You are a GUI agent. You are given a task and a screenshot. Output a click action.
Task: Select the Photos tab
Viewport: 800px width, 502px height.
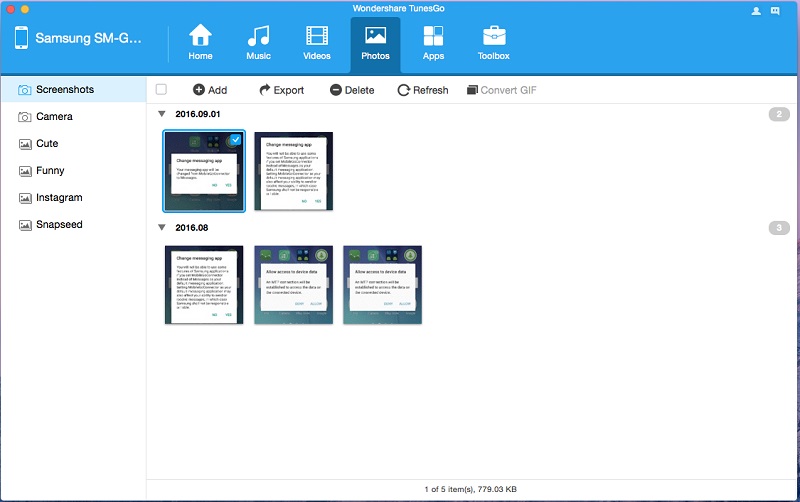[x=375, y=43]
